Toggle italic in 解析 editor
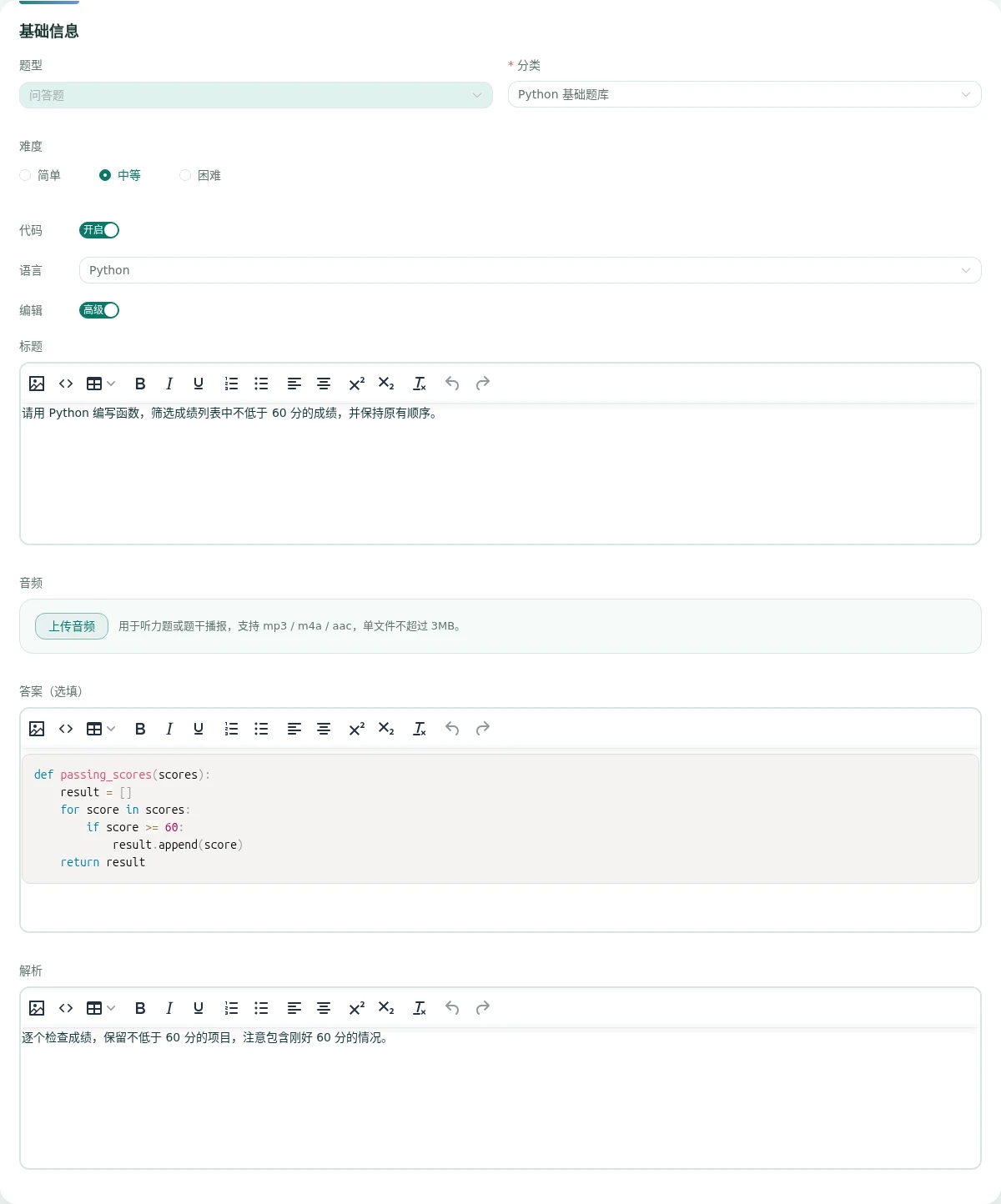The height and width of the screenshot is (1204, 1001). coord(169,1008)
